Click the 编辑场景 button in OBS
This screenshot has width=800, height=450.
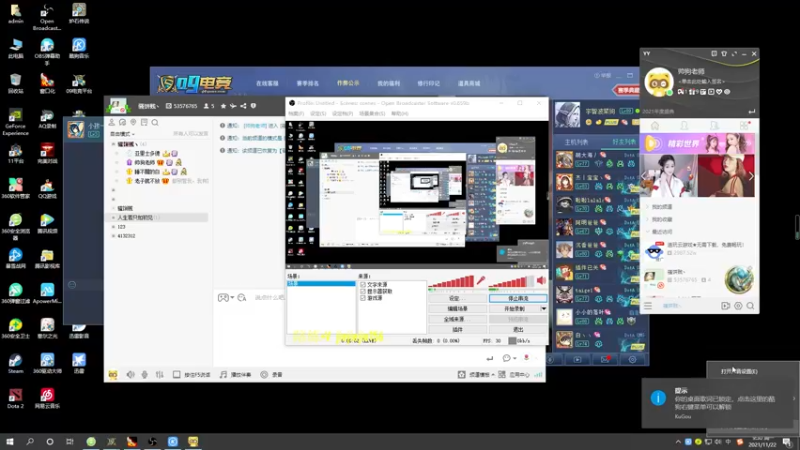click(x=458, y=309)
